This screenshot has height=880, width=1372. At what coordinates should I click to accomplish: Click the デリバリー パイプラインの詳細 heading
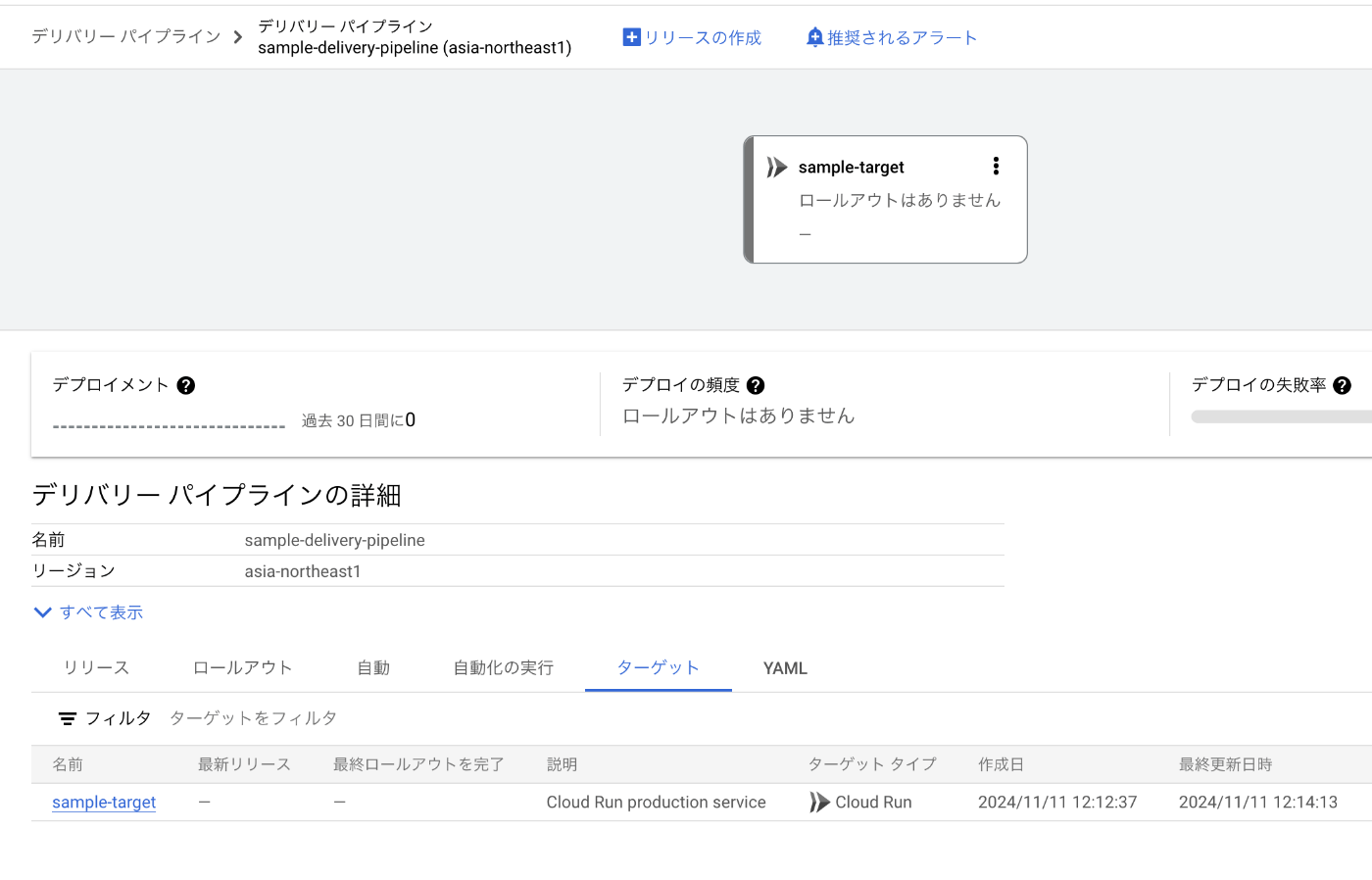click(217, 495)
